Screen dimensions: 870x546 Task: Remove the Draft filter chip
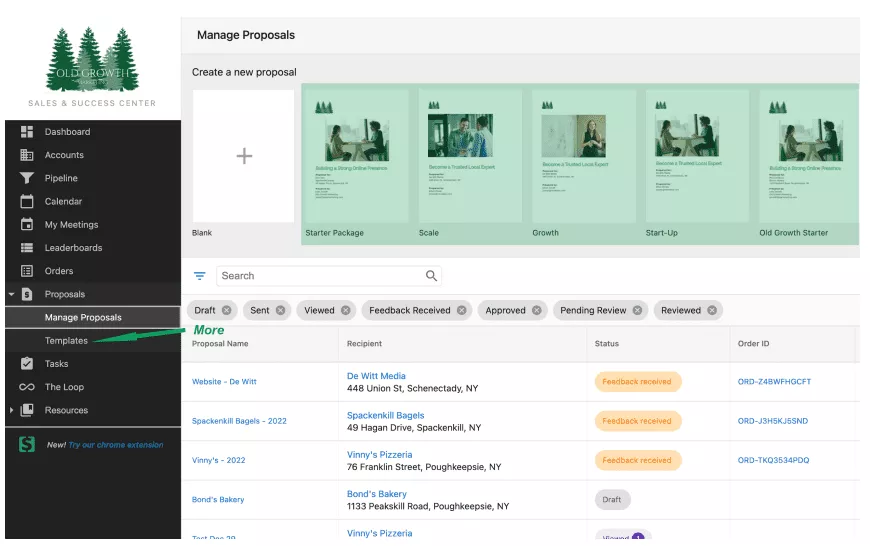coord(226,311)
